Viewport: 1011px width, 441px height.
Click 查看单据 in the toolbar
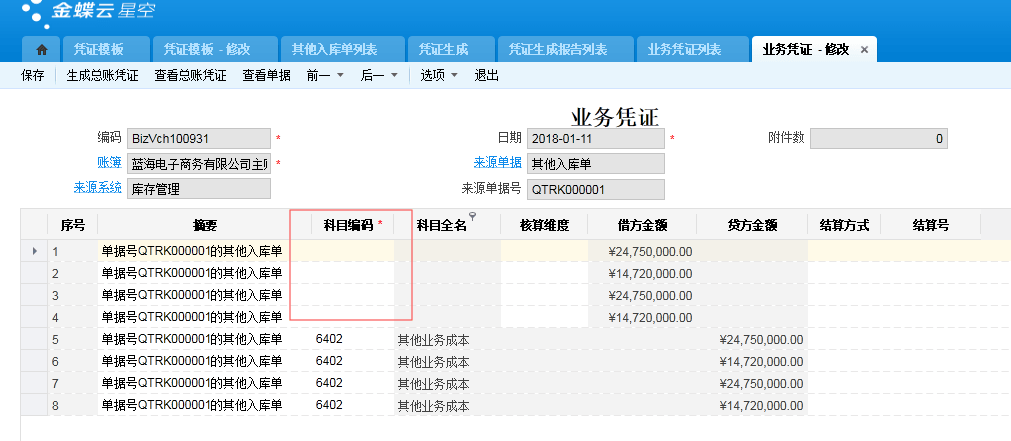click(266, 75)
